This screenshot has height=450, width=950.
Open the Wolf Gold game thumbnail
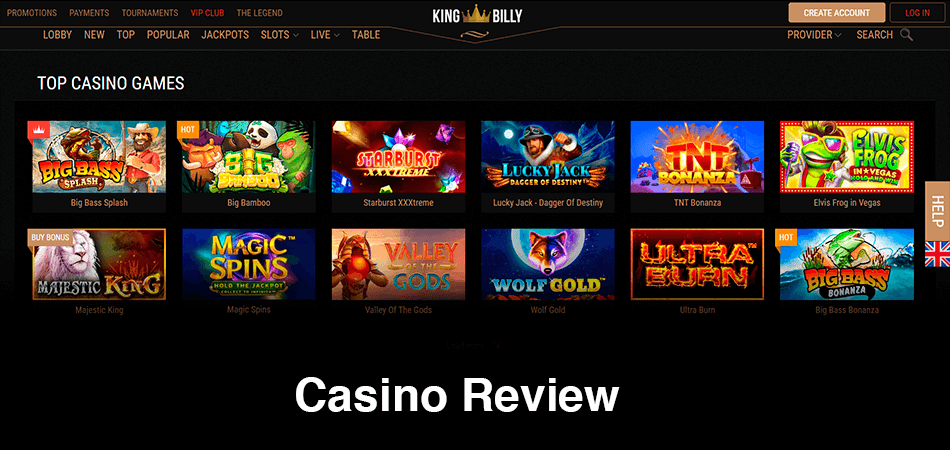coord(548,264)
